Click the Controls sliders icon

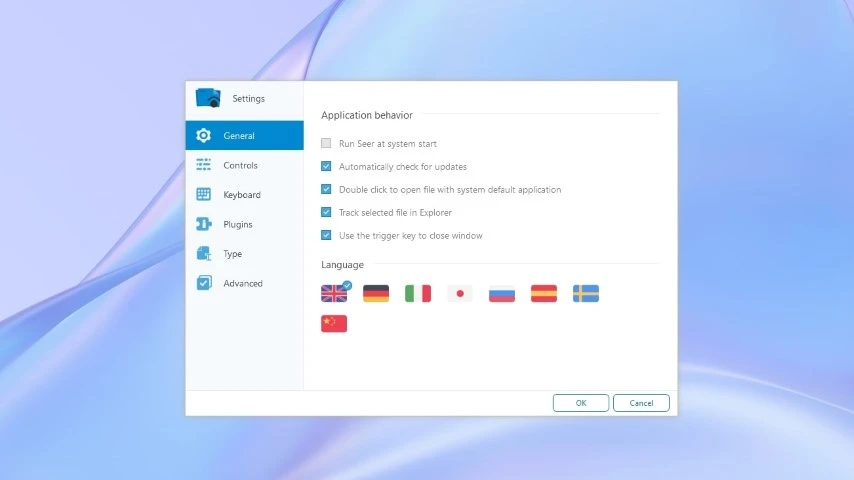203,165
